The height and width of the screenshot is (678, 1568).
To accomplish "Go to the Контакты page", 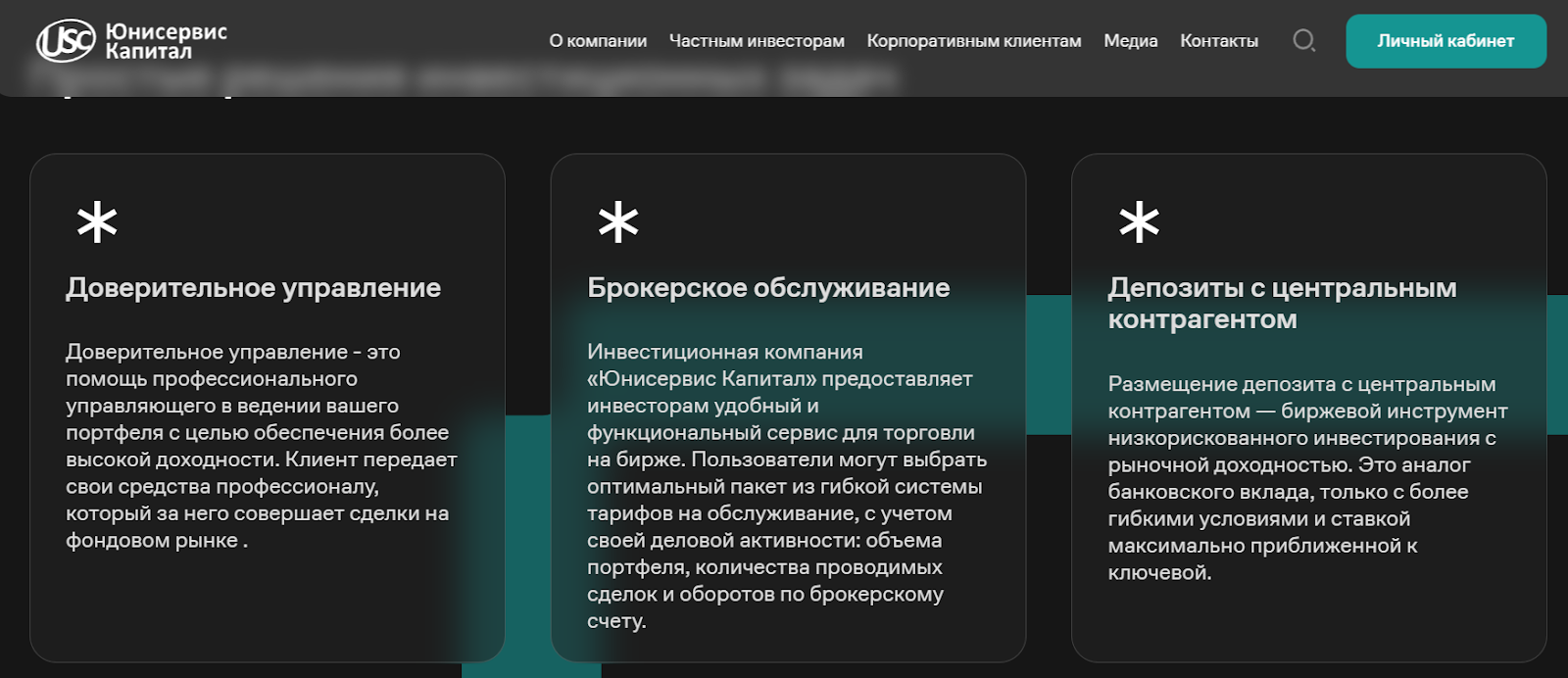I will [1219, 41].
